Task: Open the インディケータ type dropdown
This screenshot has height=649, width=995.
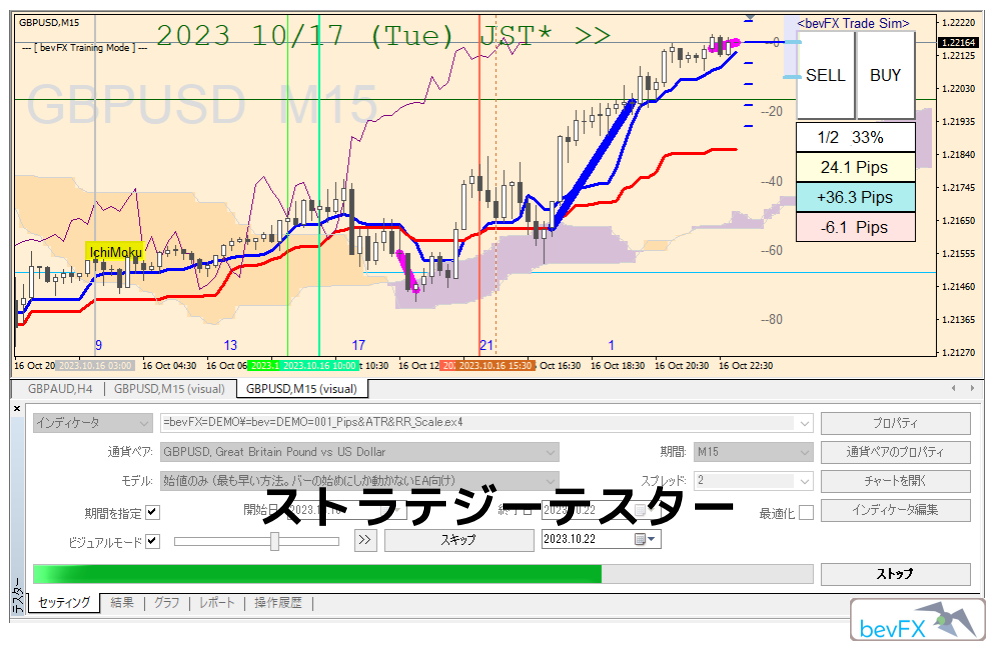Action: tap(93, 423)
